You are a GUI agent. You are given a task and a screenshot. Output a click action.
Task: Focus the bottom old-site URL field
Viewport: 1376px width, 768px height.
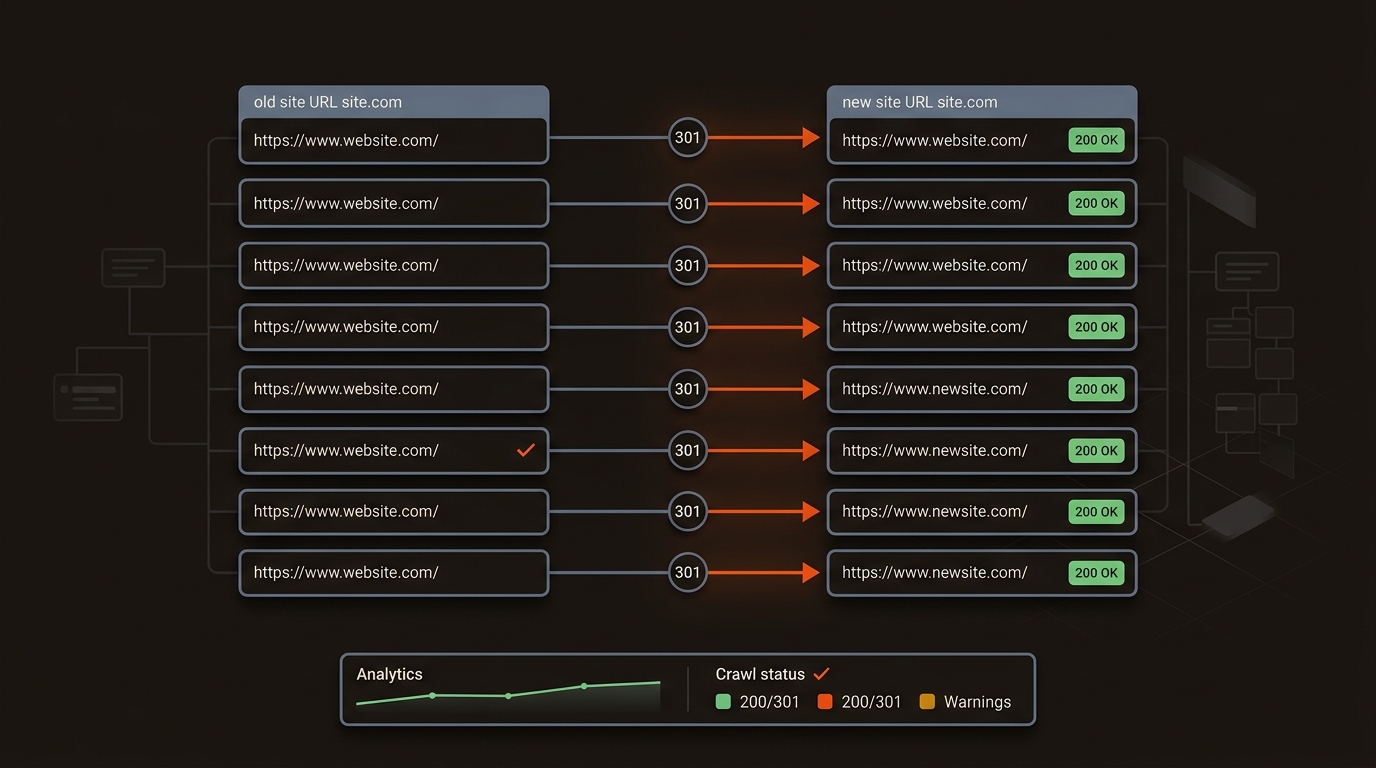pyautogui.click(x=394, y=573)
